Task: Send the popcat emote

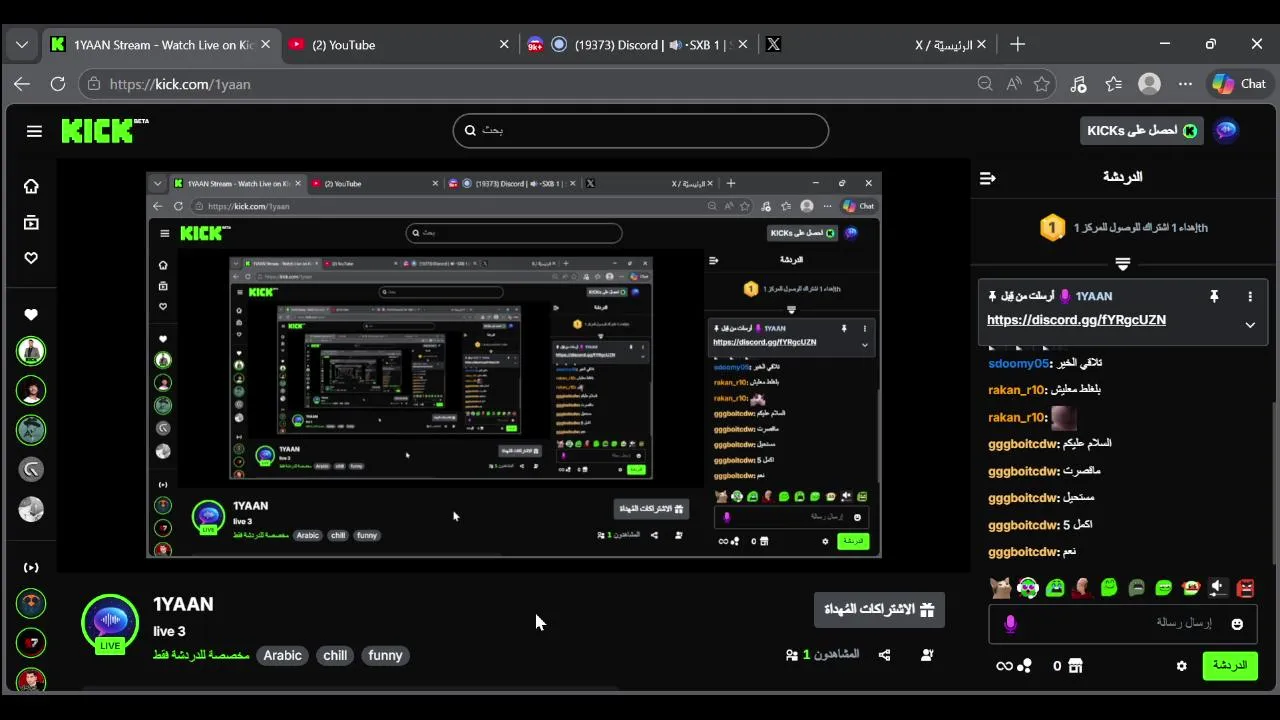Action: [1001, 587]
